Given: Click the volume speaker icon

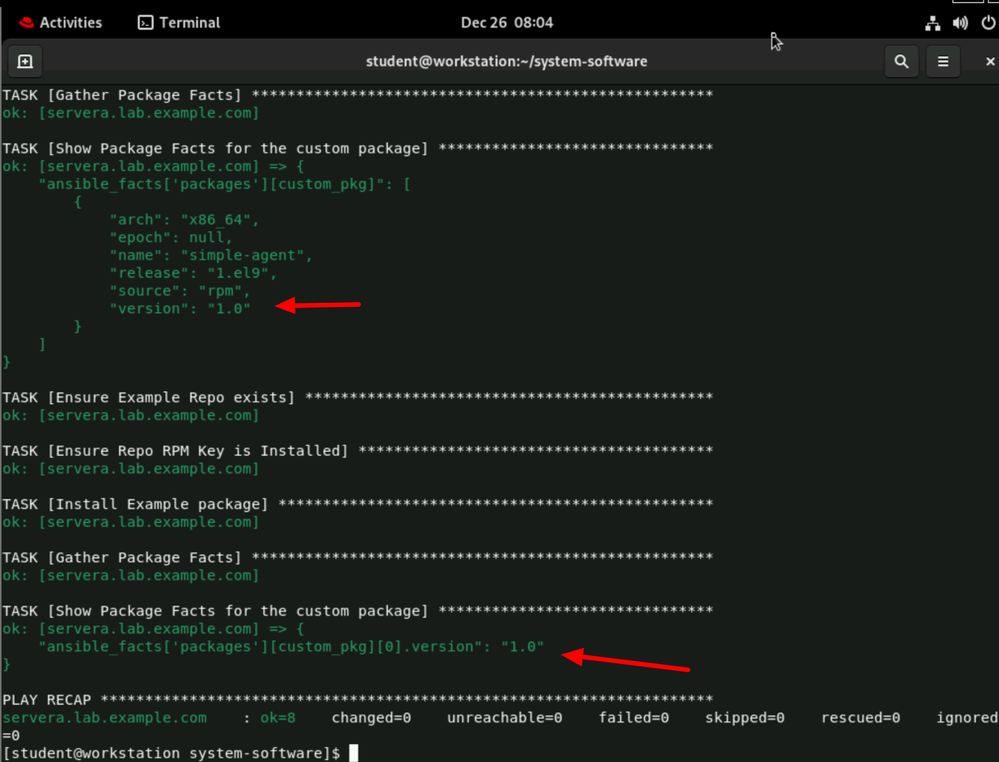Looking at the screenshot, I should pyautogui.click(x=960, y=22).
